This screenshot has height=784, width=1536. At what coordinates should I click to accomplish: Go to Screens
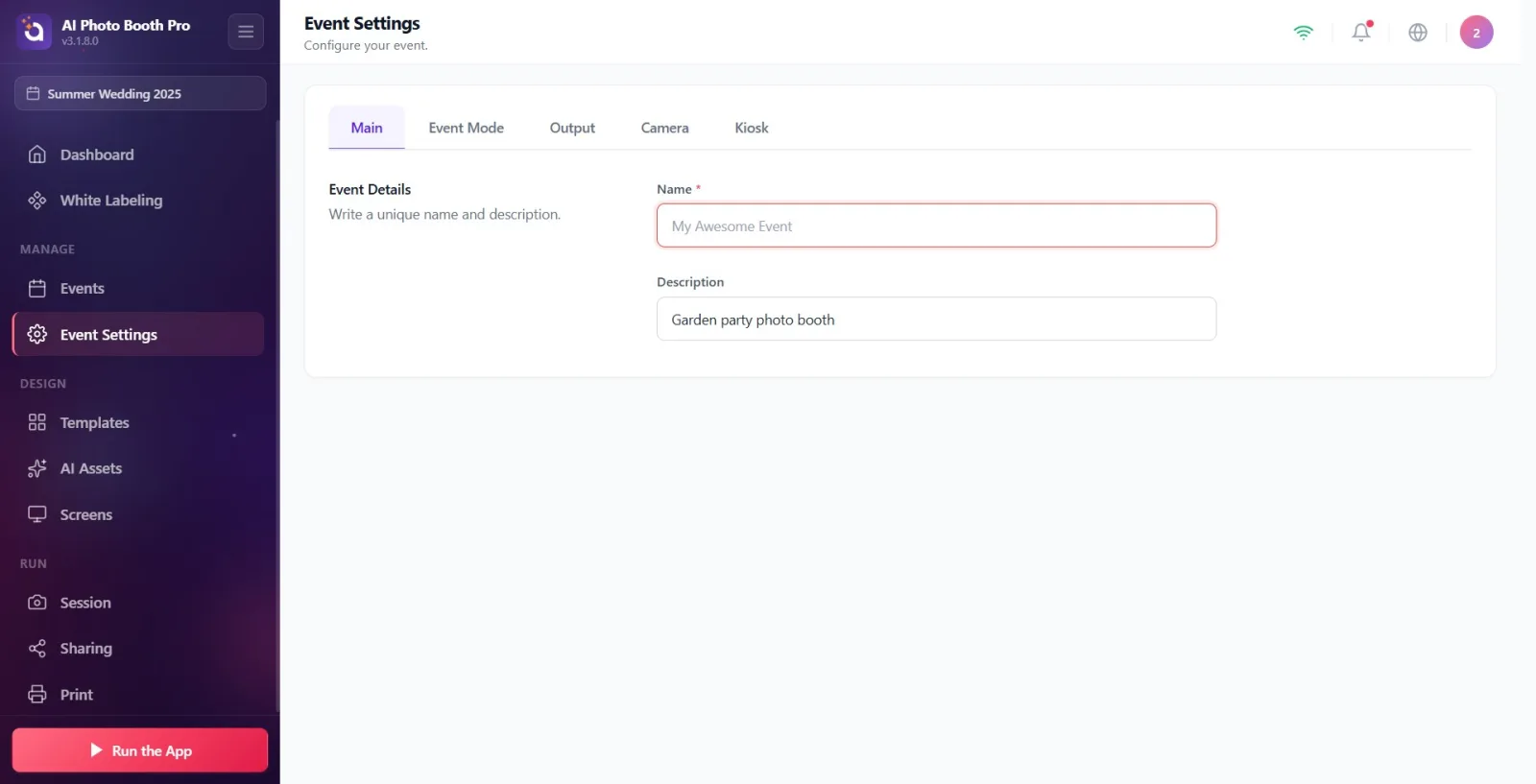pos(138,514)
